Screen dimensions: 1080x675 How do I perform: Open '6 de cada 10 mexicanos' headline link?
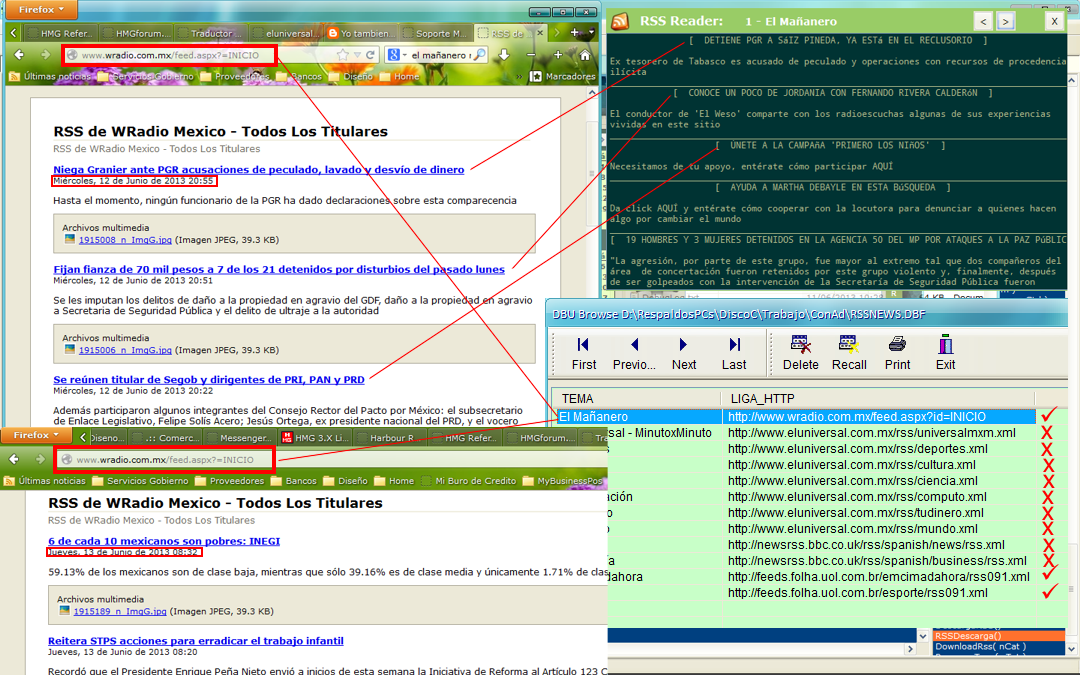[x=164, y=541]
